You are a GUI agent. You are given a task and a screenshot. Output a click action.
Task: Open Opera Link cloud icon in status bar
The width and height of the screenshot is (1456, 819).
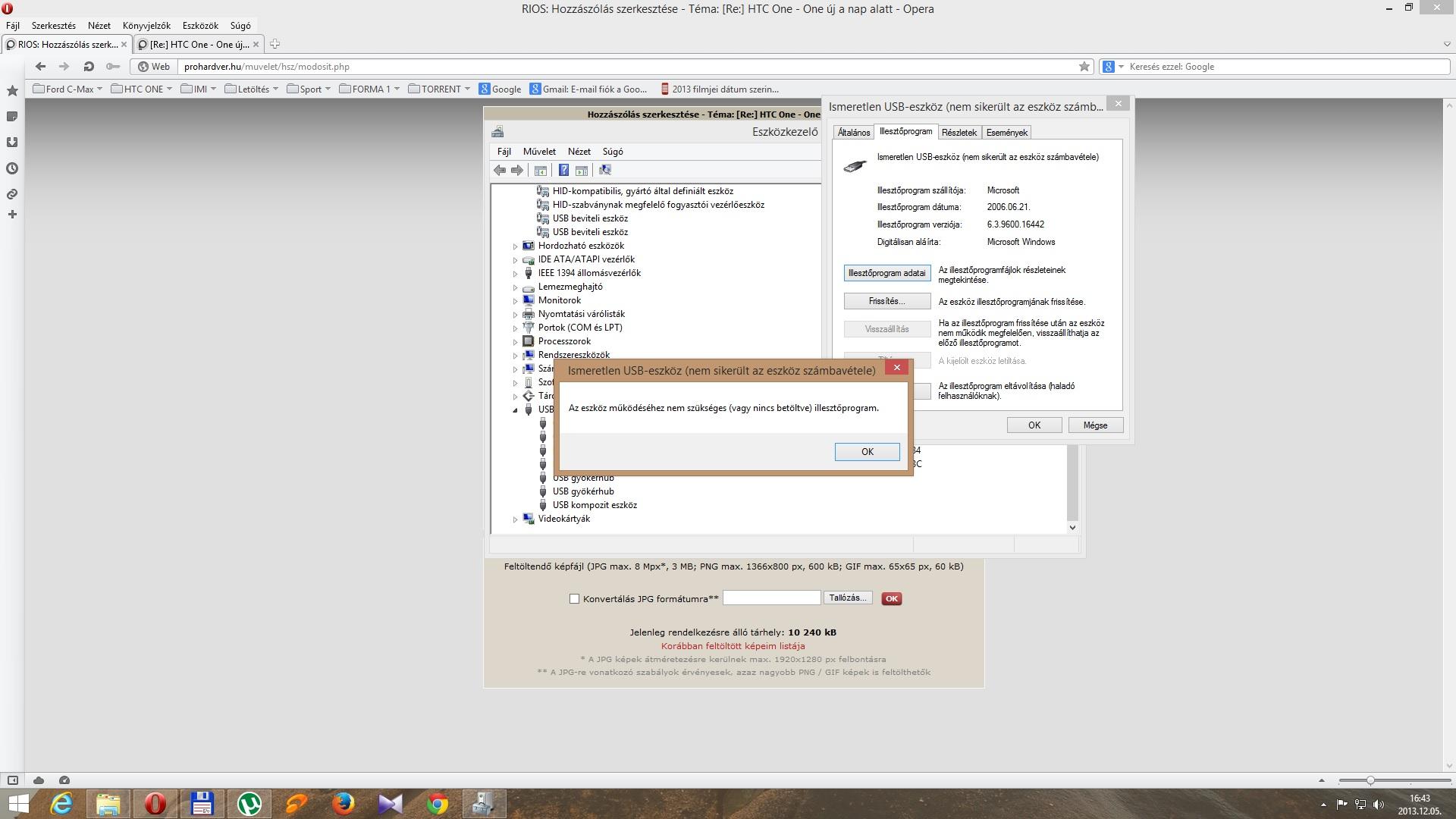(x=39, y=780)
